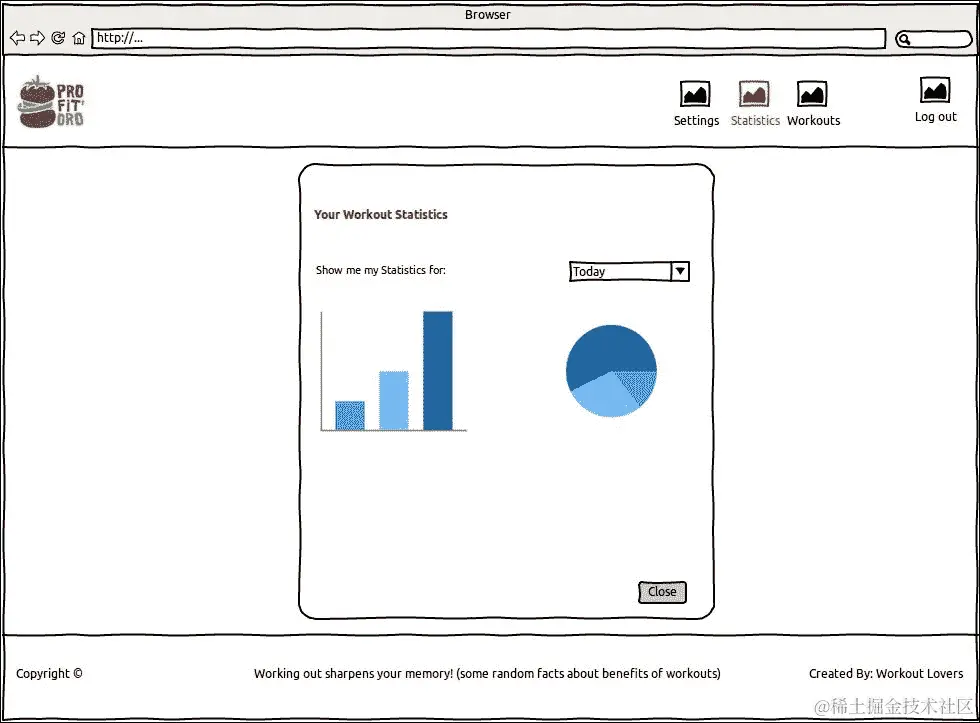This screenshot has width=980, height=723.
Task: Click the Log out image icon
Action: [935, 90]
